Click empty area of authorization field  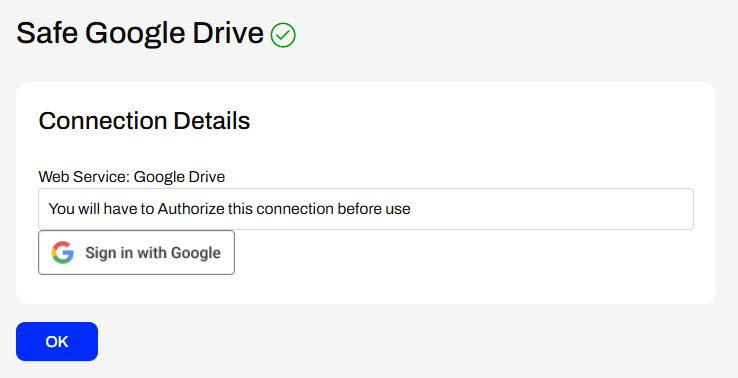(551, 209)
